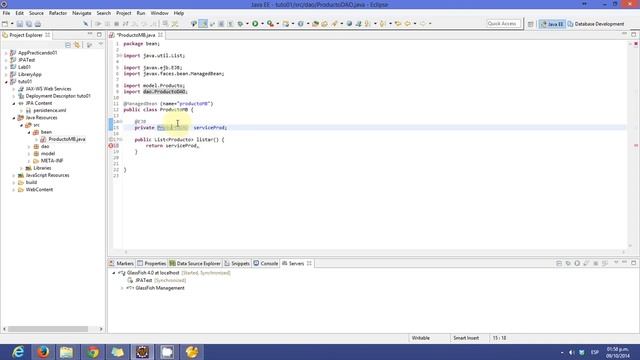Expand the Libraries node
Image resolution: width=640 pixels, height=360 pixels.
(x=21, y=168)
